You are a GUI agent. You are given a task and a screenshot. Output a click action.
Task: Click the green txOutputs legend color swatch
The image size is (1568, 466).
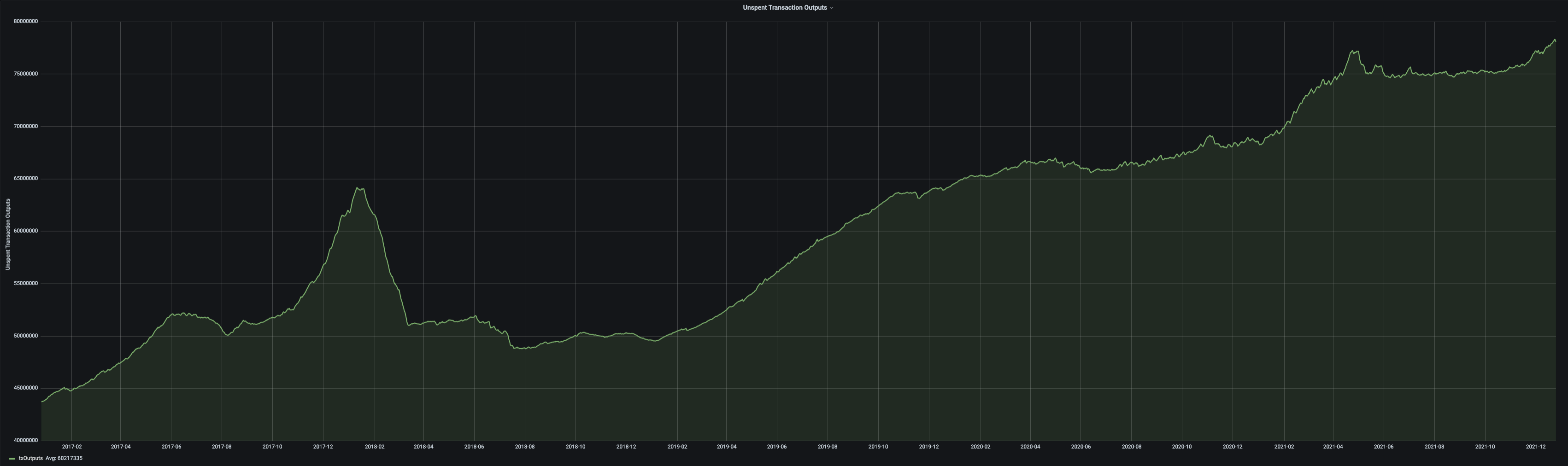pyautogui.click(x=12, y=459)
